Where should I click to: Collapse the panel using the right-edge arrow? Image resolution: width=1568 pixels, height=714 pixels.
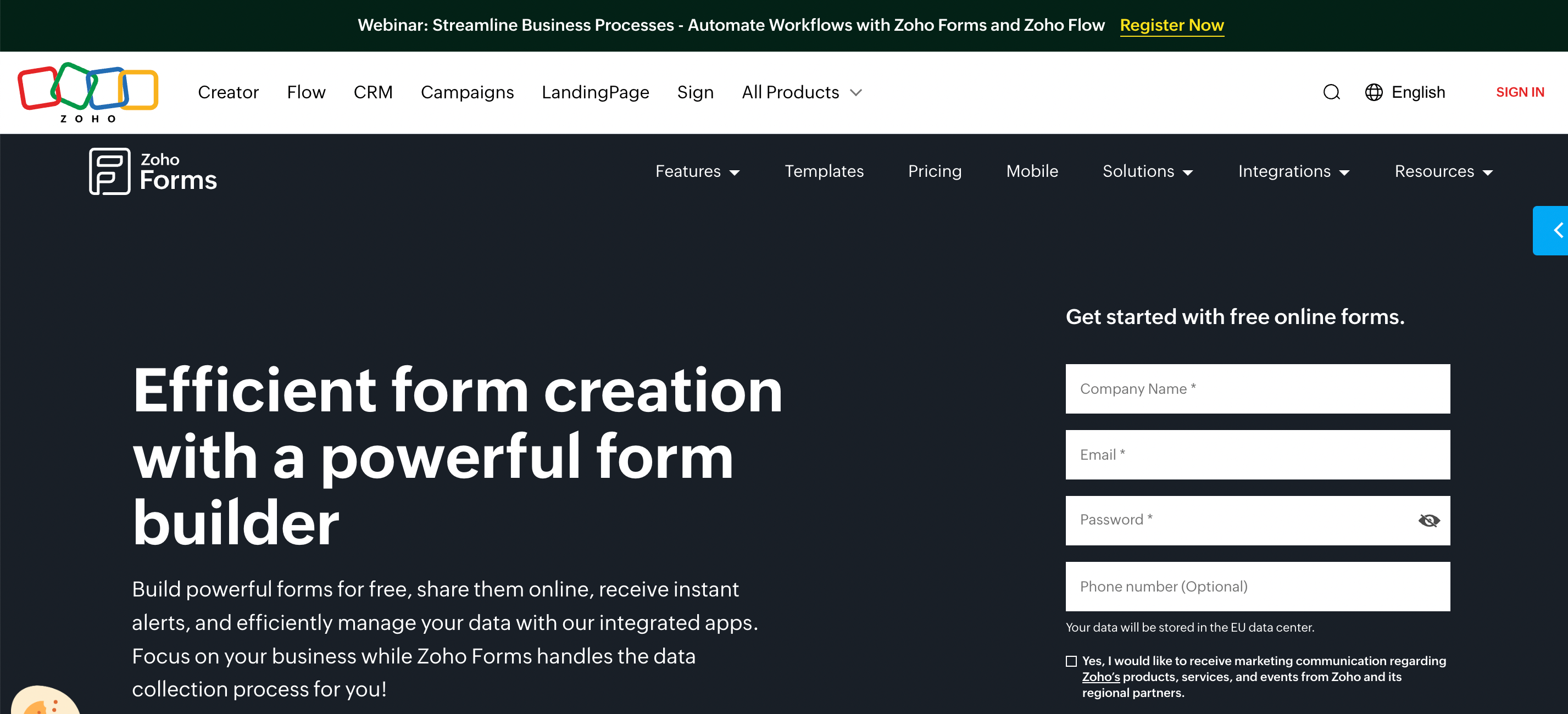(1557, 231)
